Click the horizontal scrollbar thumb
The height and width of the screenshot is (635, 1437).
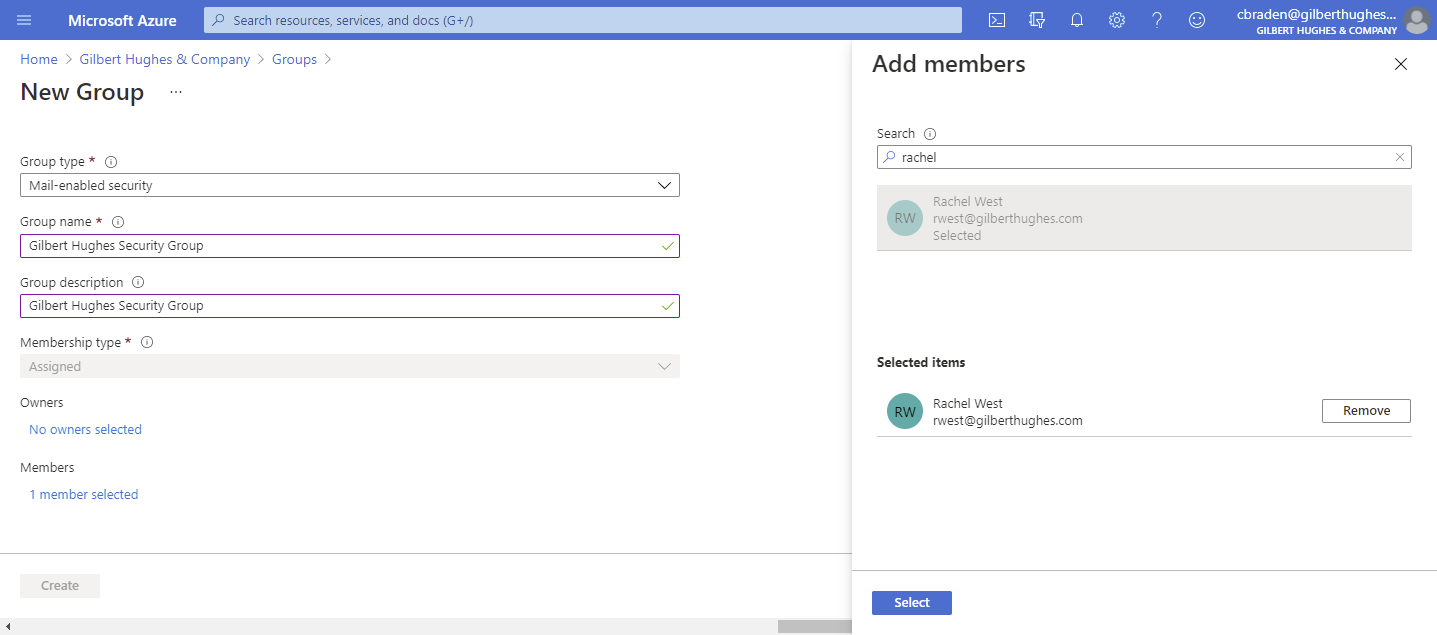point(815,627)
